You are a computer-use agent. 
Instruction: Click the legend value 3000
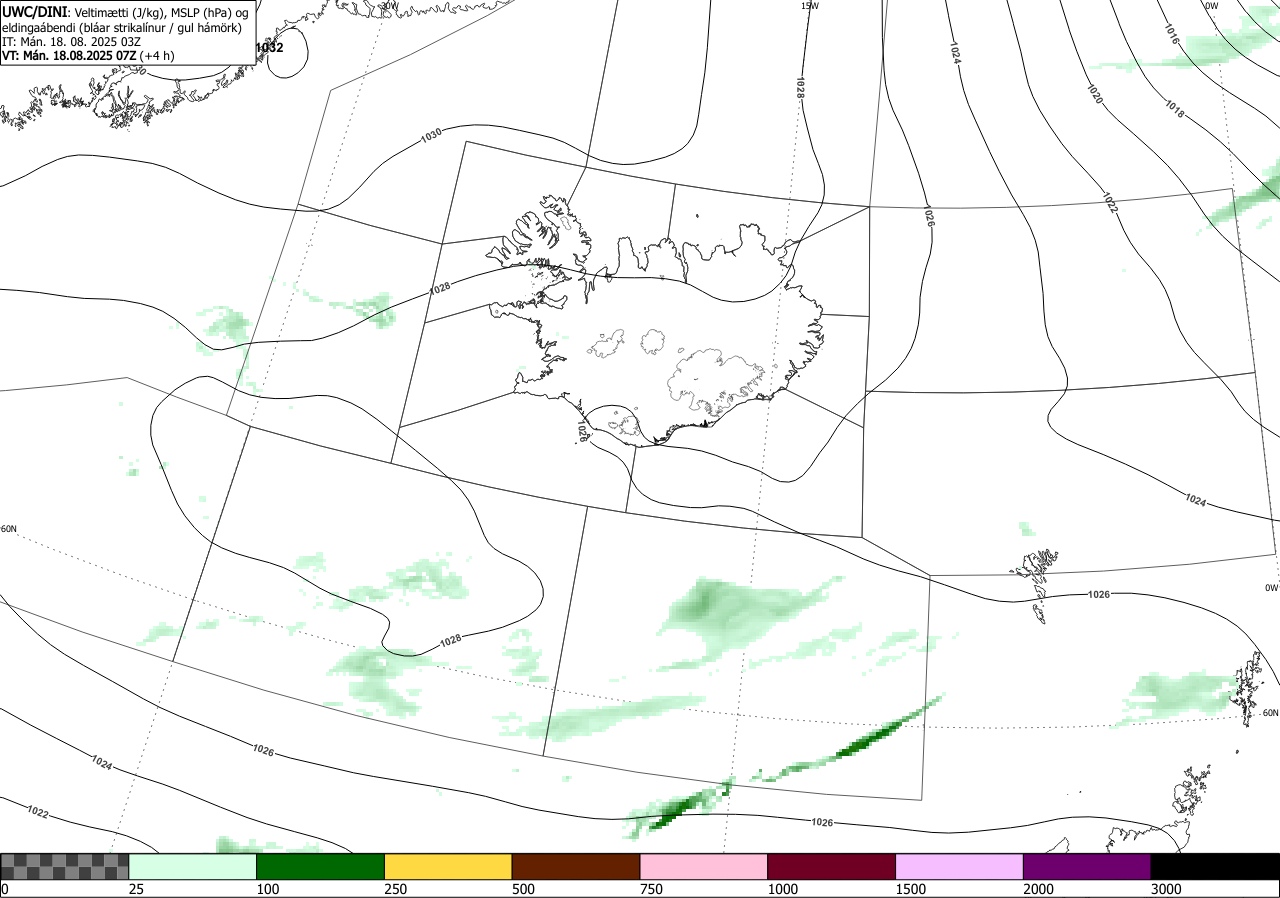pyautogui.click(x=1167, y=889)
